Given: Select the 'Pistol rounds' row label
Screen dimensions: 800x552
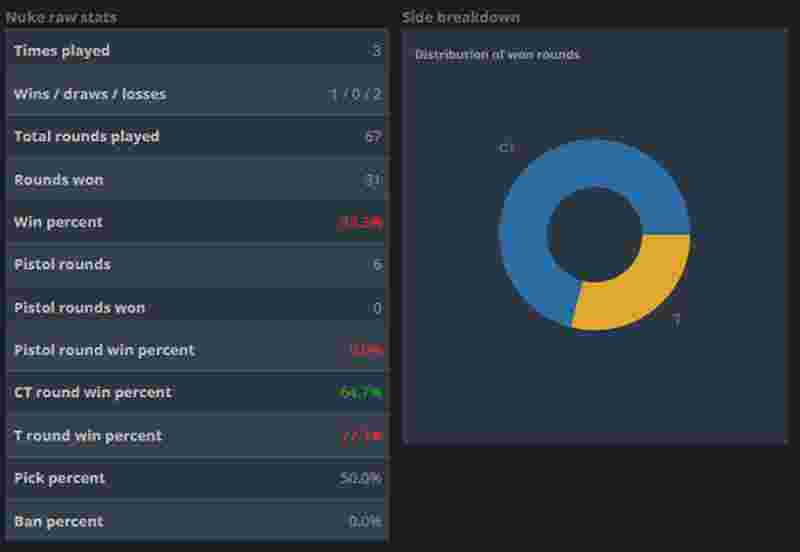Looking at the screenshot, I should coord(62,265).
